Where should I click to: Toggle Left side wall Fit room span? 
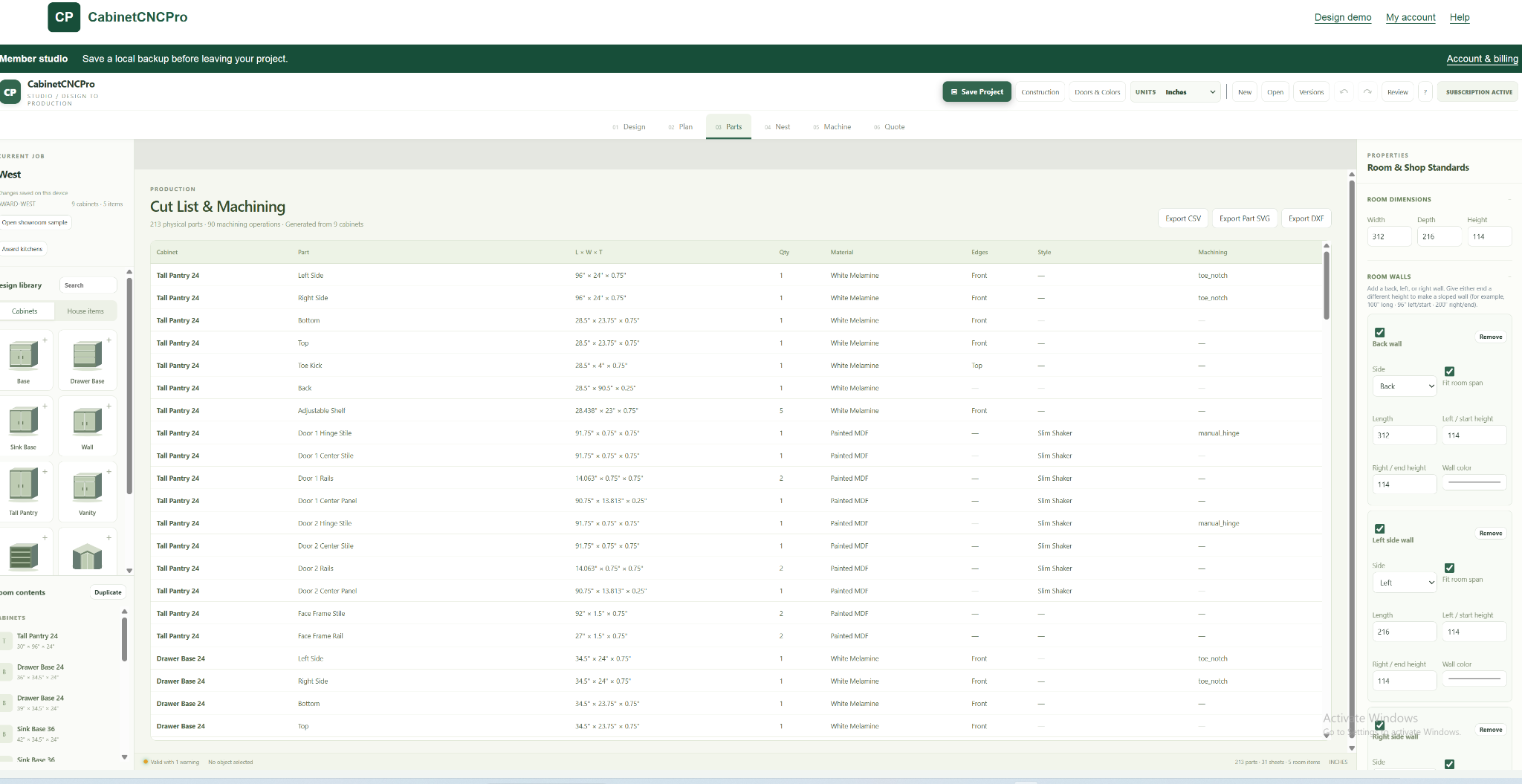(1449, 568)
